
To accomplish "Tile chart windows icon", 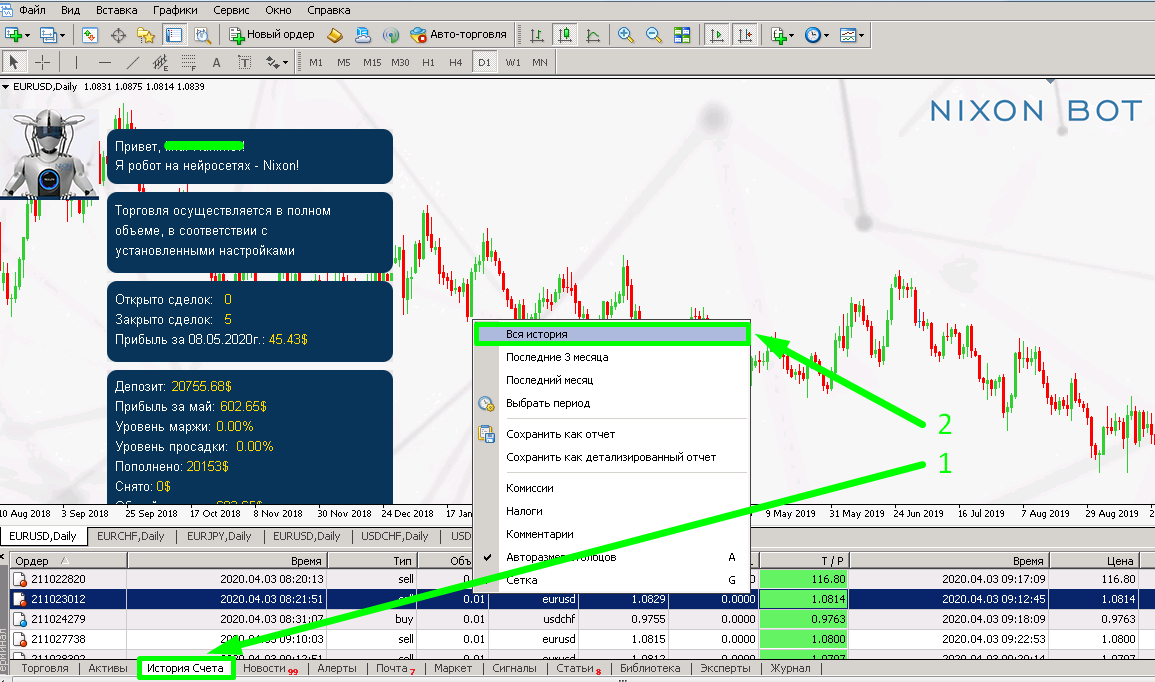I will [682, 35].
